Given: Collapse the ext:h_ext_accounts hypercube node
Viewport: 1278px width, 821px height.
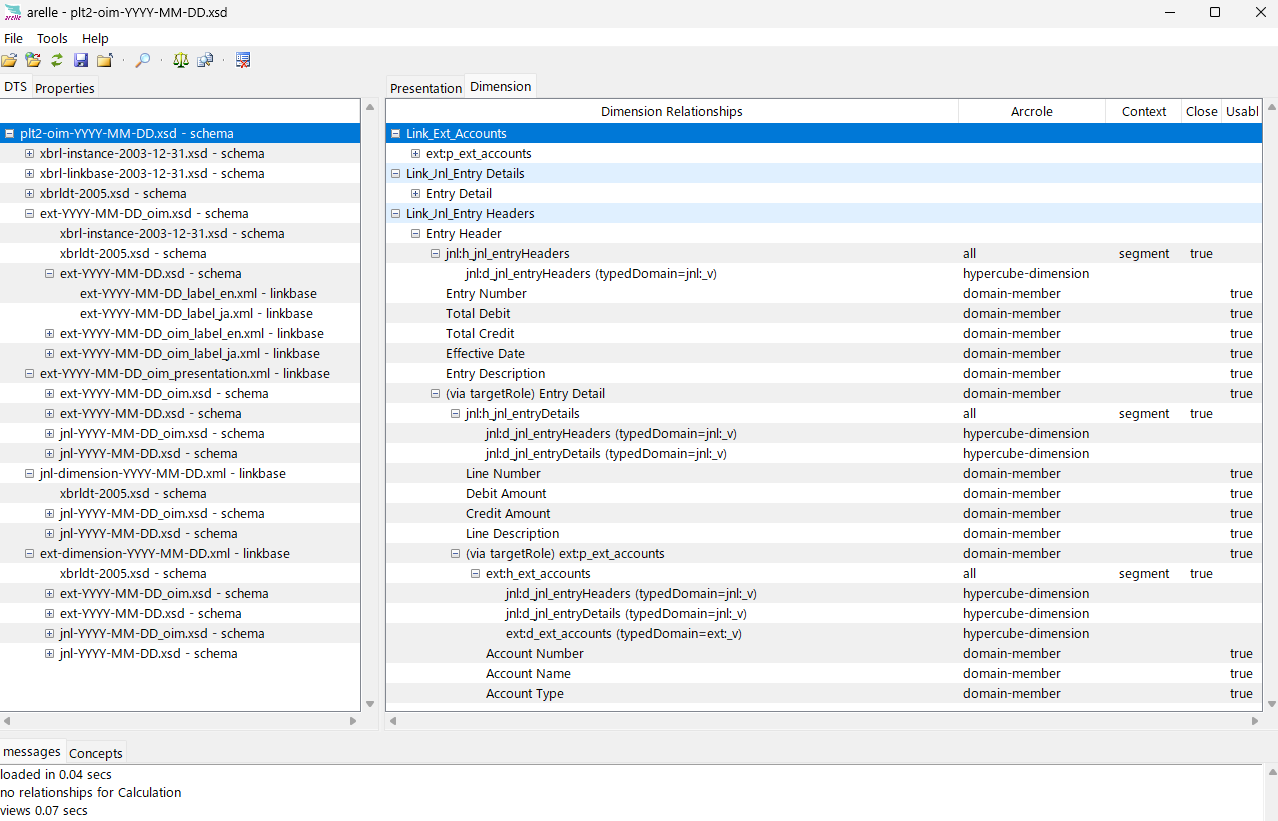Looking at the screenshot, I should tap(476, 573).
